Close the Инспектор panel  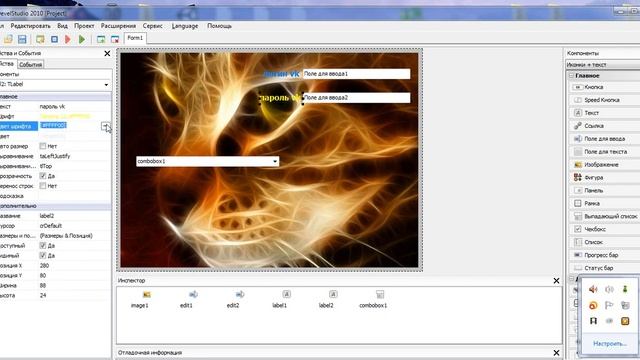[x=556, y=281]
